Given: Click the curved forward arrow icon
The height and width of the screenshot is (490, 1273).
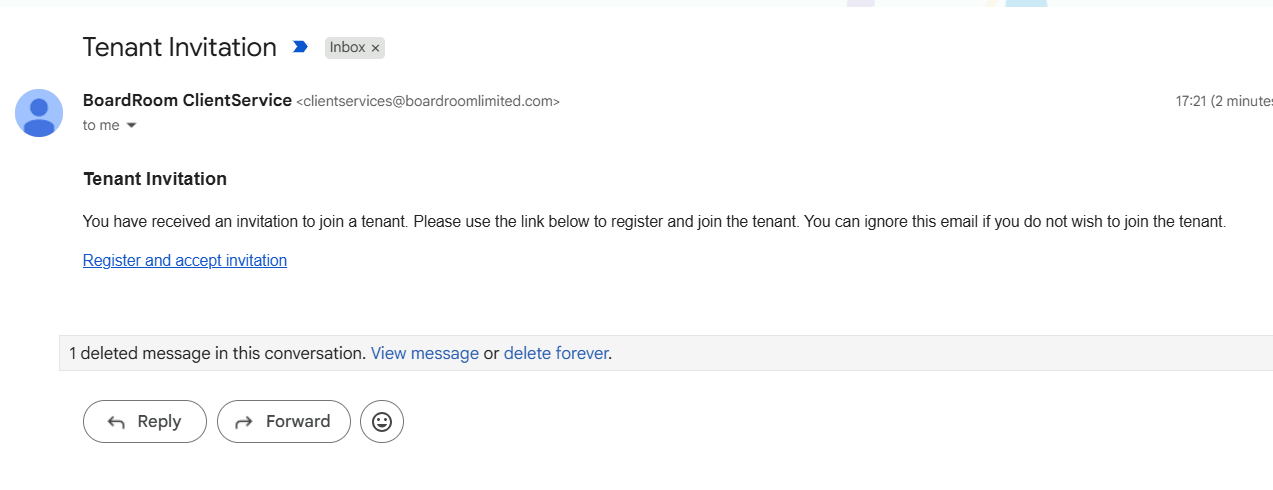Looking at the screenshot, I should (243, 422).
